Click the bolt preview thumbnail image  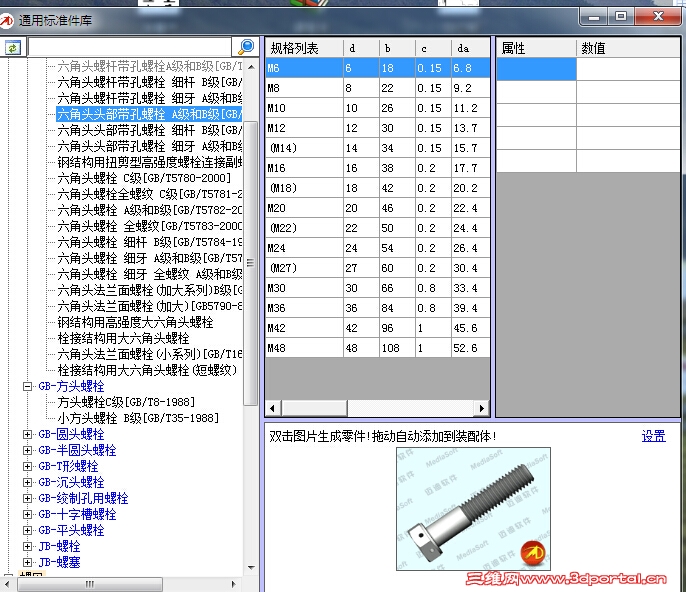tap(473, 508)
